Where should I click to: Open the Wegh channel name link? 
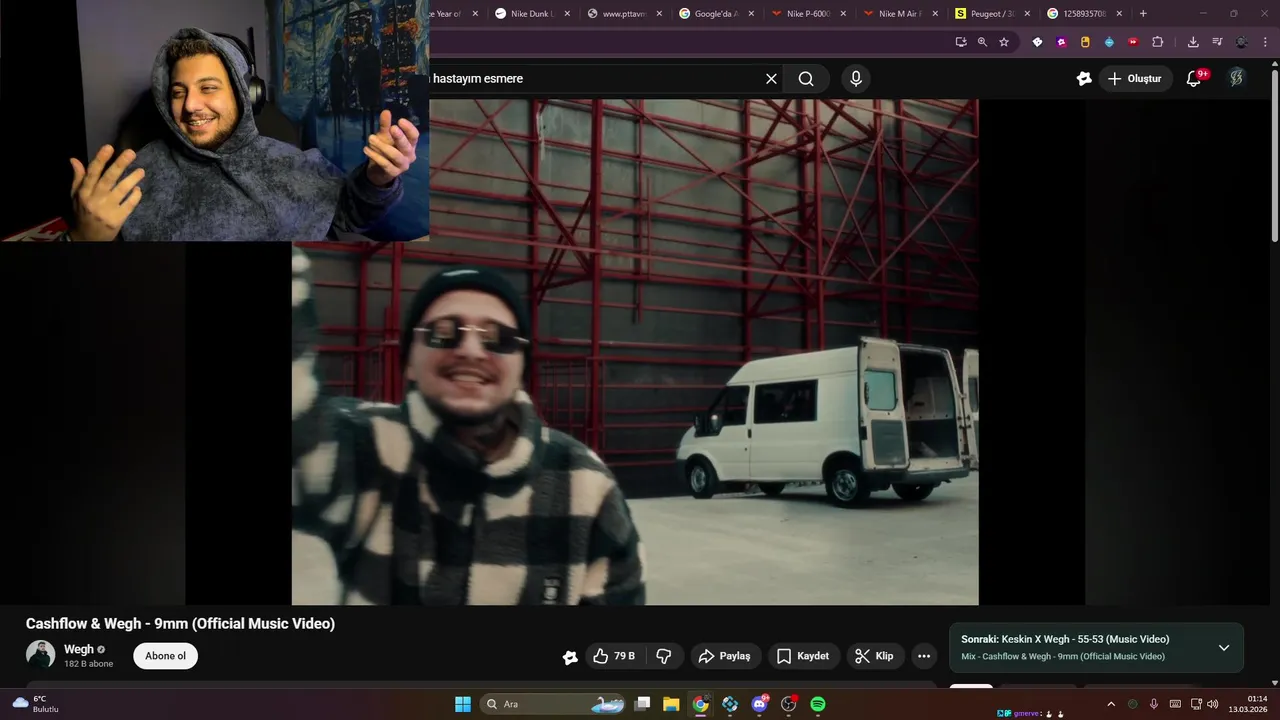click(x=78, y=649)
